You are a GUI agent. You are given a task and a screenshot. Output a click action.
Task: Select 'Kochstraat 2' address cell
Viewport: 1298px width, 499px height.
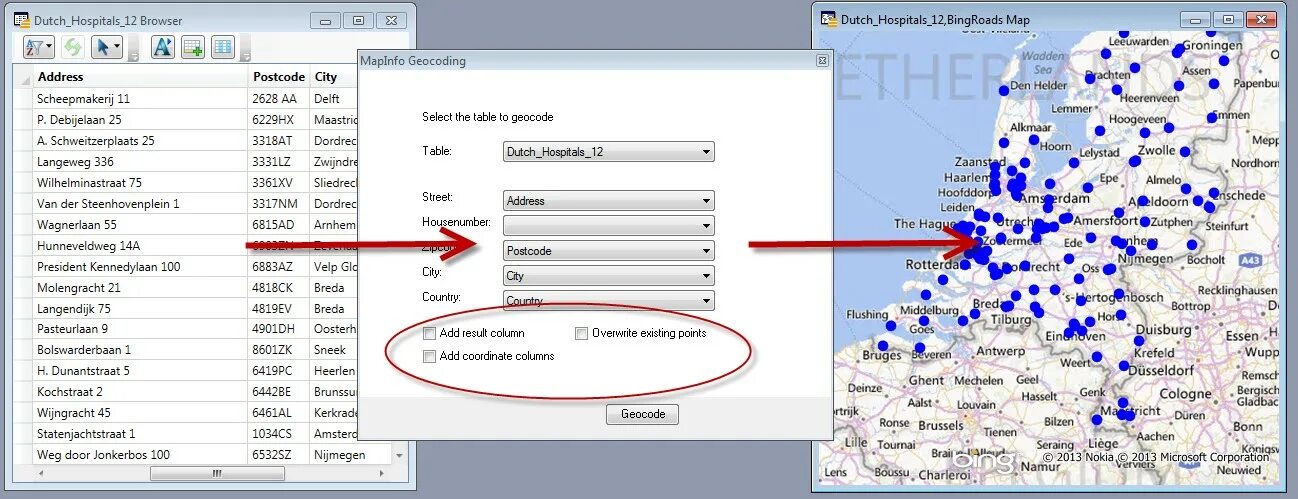[140, 392]
